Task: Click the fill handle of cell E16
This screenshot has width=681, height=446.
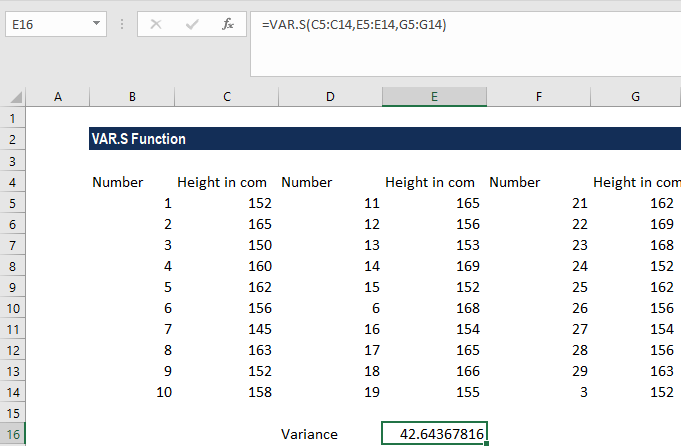Action: (x=486, y=444)
